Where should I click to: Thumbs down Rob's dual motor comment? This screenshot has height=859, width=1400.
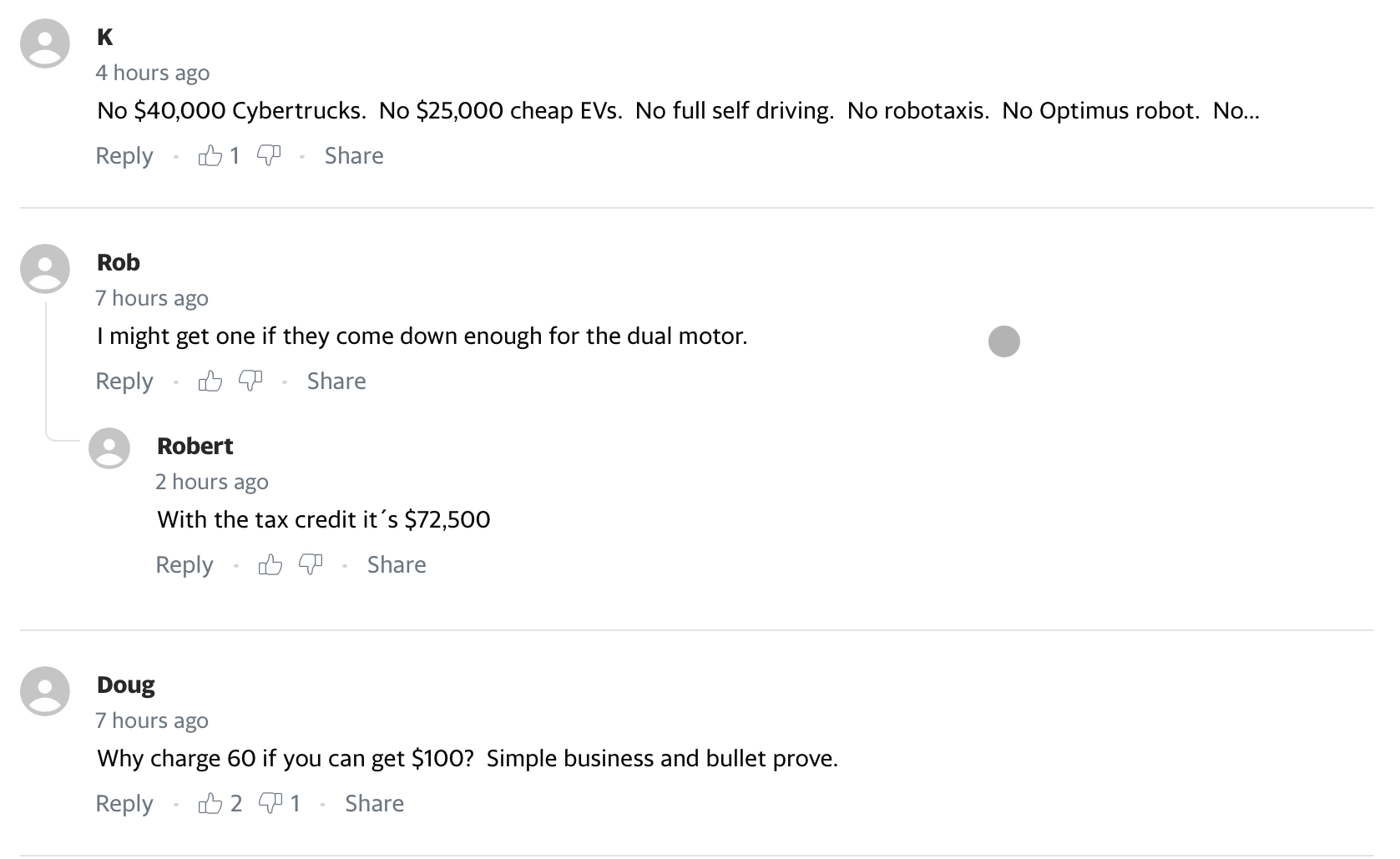(250, 381)
